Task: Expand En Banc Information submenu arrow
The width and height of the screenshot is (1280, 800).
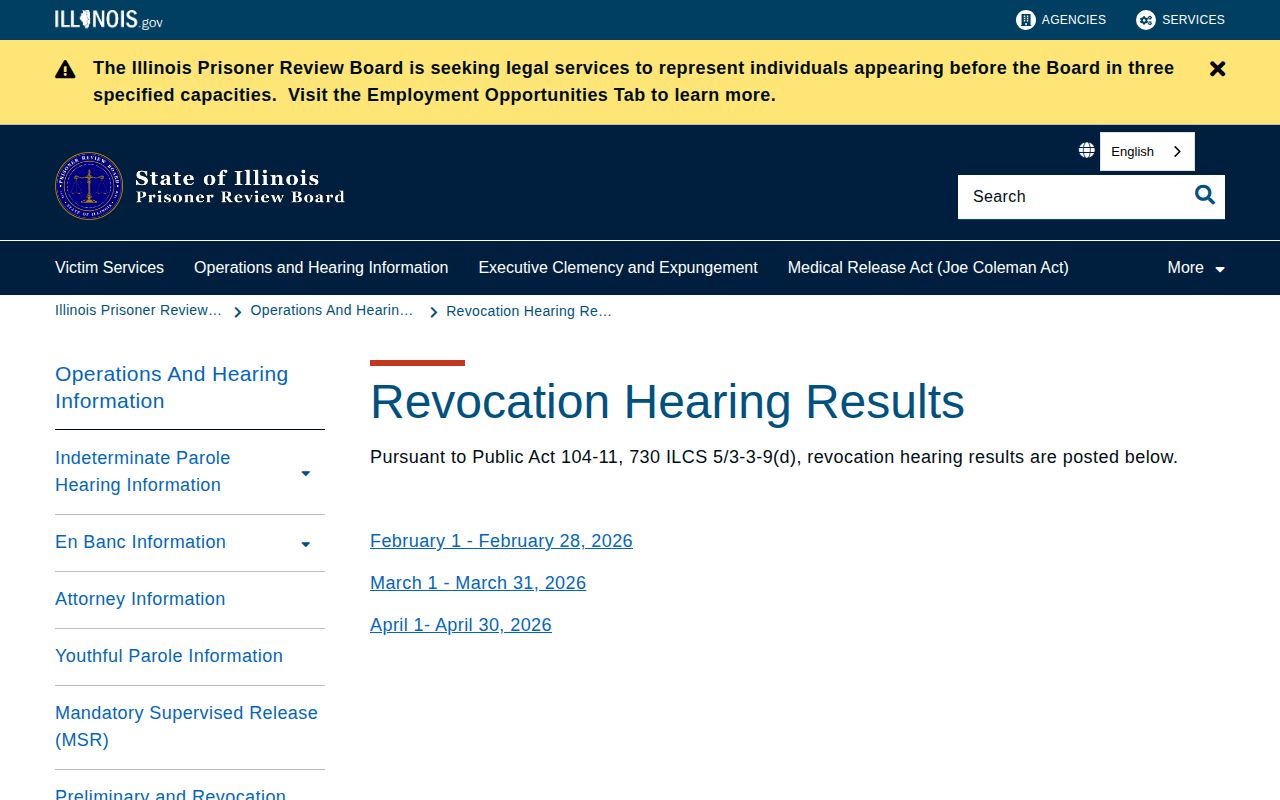Action: pyautogui.click(x=306, y=544)
